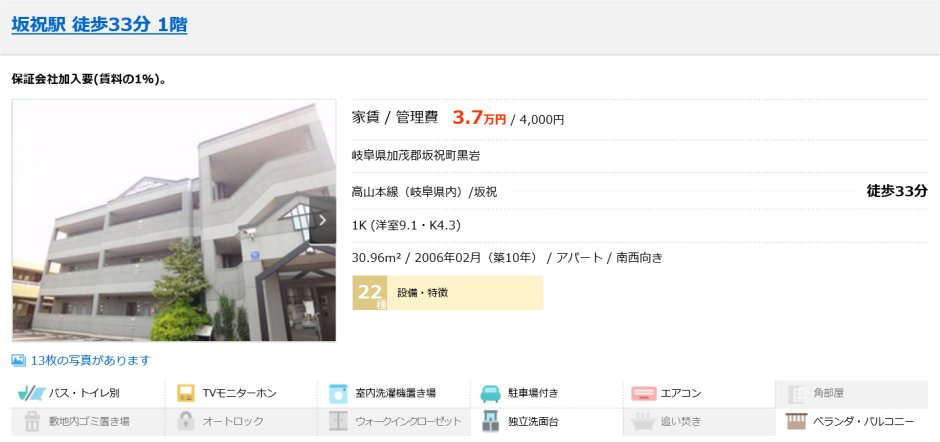Click the 駐車場付き car icon
The image size is (940, 442).
click(490, 394)
